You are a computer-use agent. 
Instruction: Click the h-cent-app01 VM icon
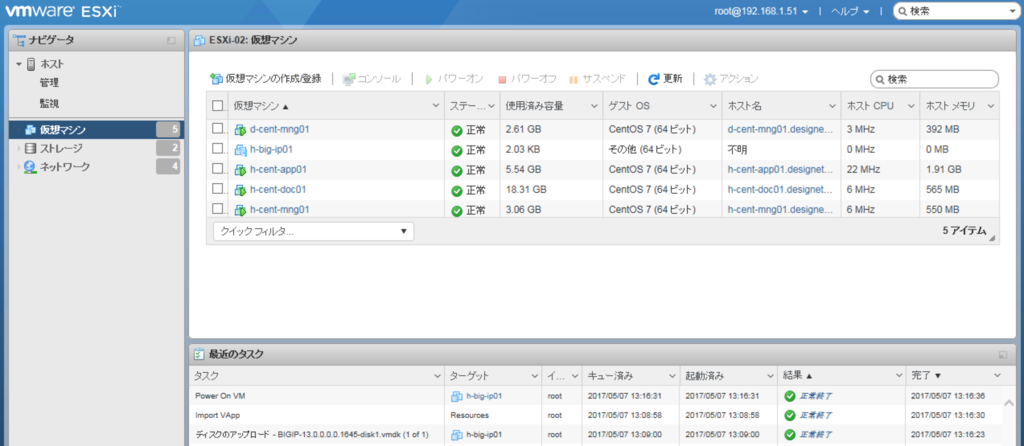click(x=240, y=170)
